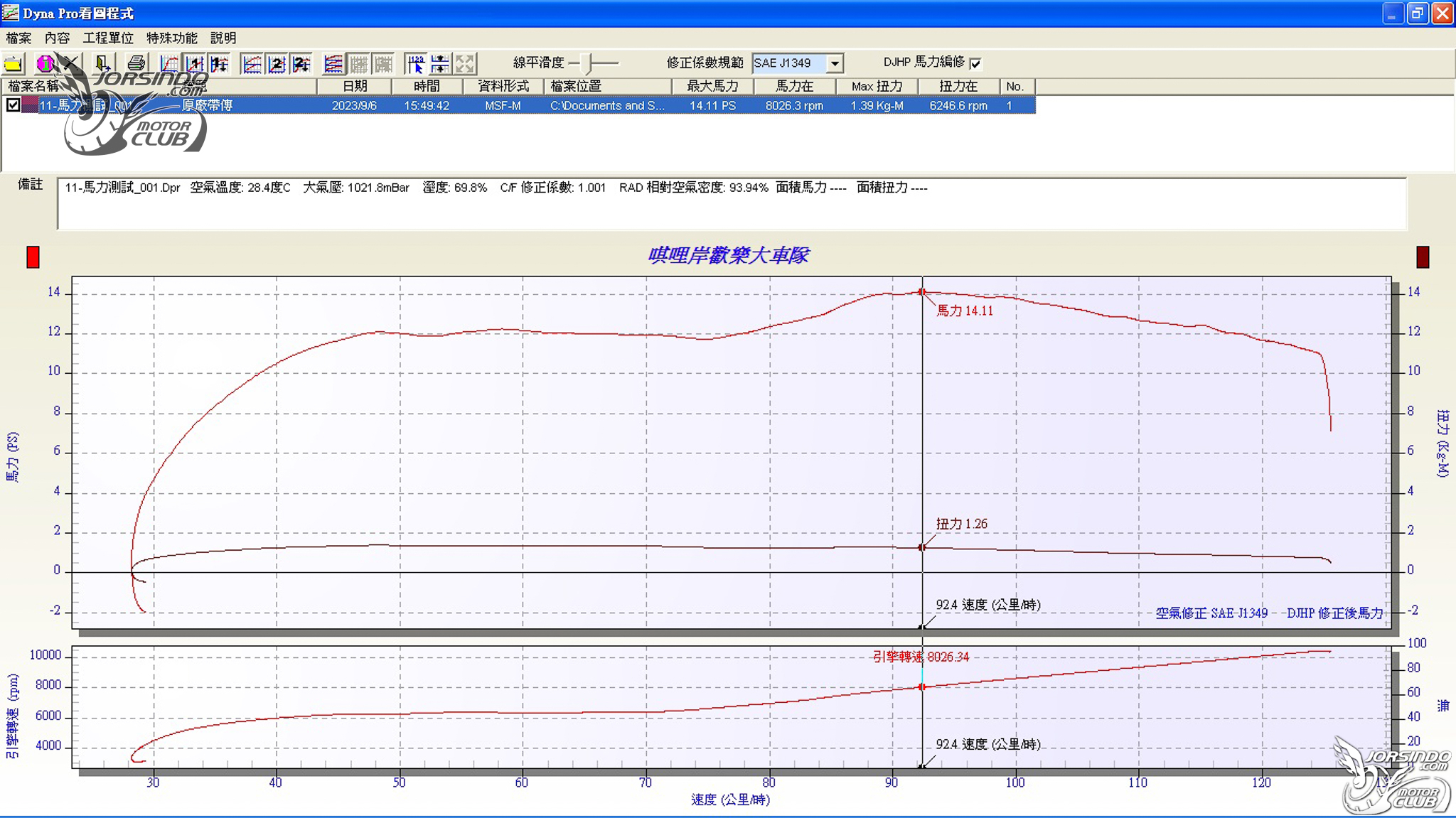
Task: Open the 特殊功能 menu
Action: coord(172,38)
